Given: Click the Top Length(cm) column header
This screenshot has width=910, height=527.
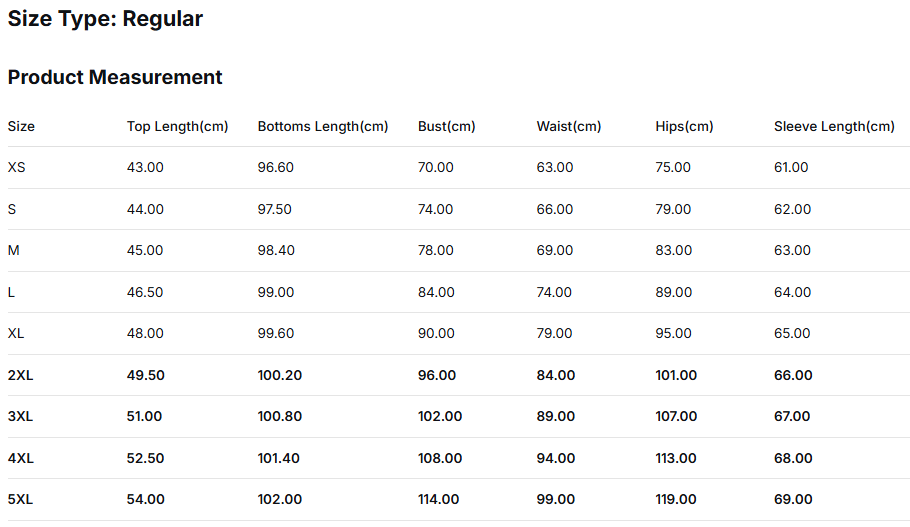Looking at the screenshot, I should [x=177, y=127].
